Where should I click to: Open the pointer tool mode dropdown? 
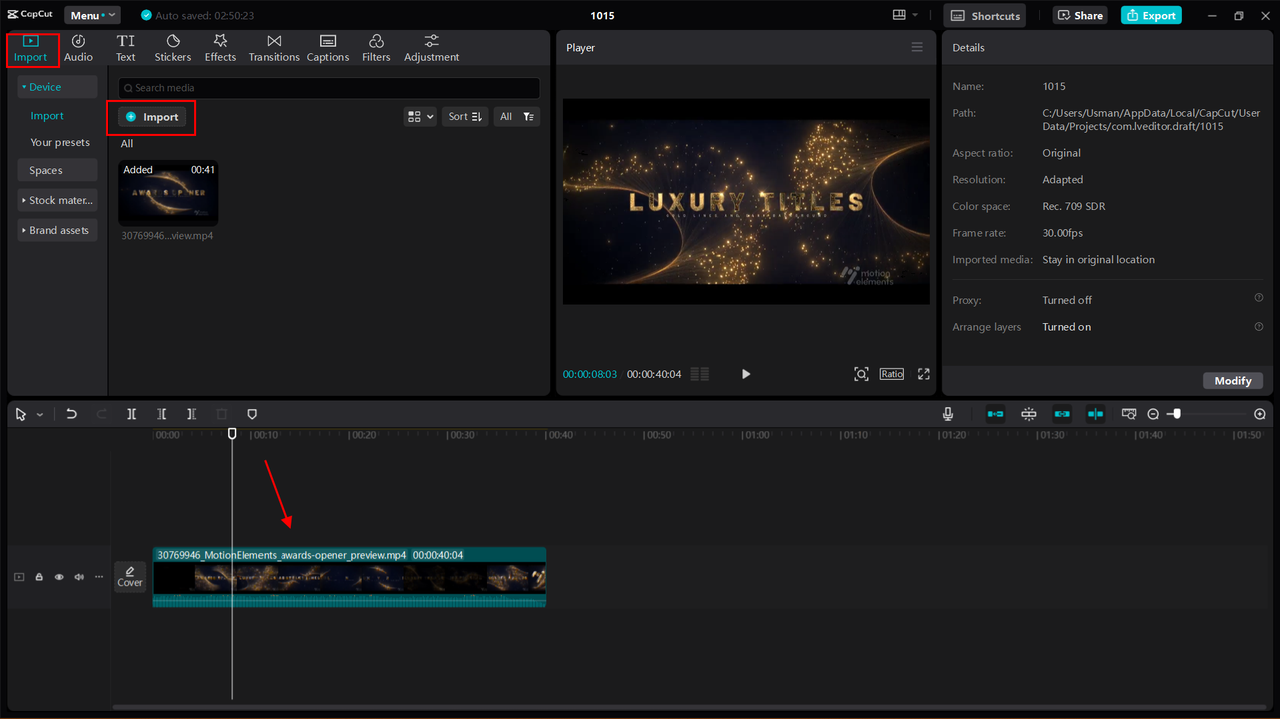[x=40, y=414]
